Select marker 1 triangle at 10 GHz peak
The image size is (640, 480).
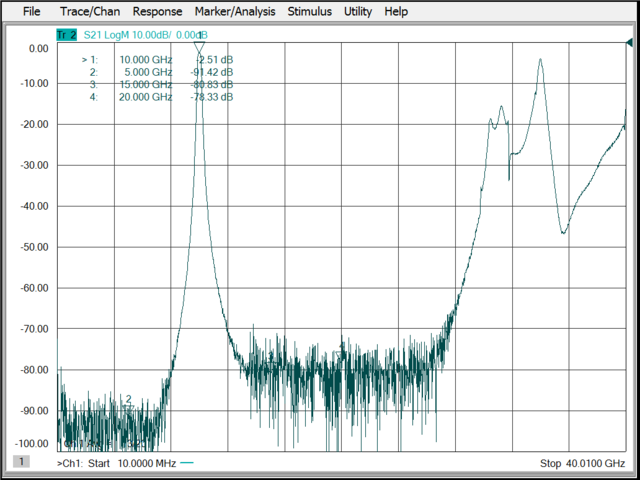pos(199,47)
